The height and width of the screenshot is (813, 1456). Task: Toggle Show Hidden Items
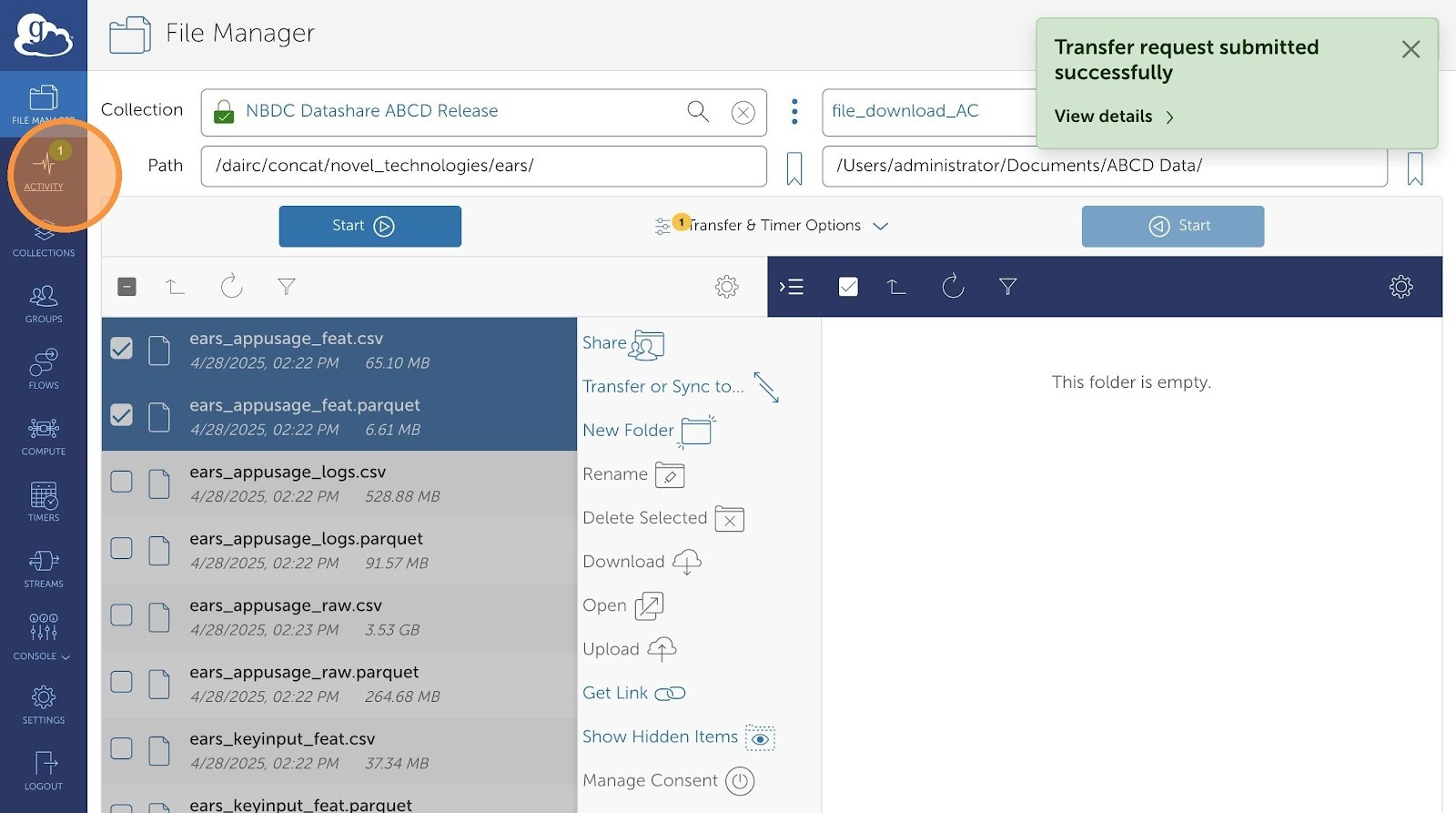tap(679, 737)
